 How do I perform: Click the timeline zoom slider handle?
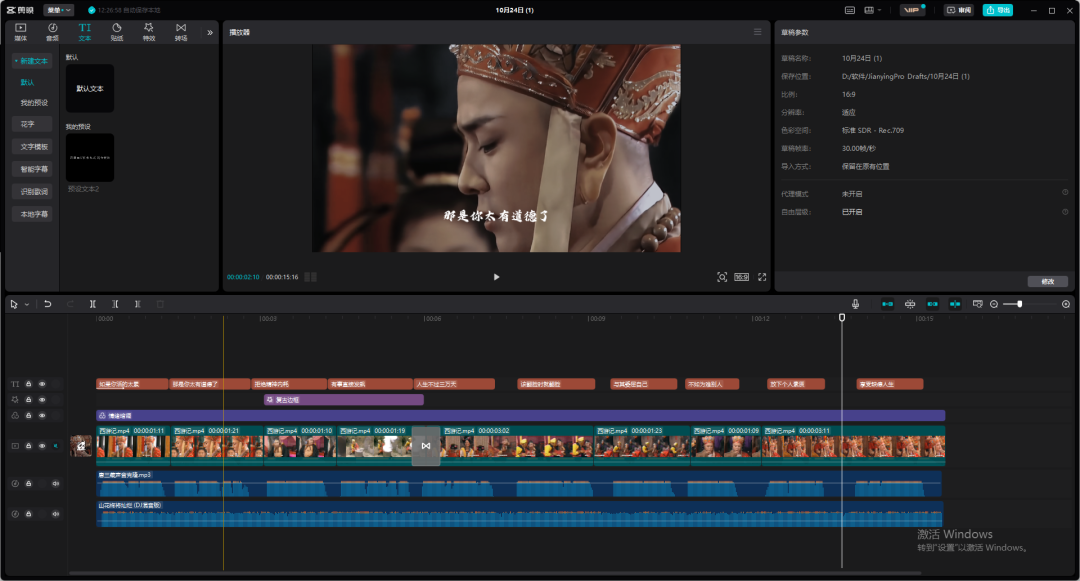(1019, 304)
